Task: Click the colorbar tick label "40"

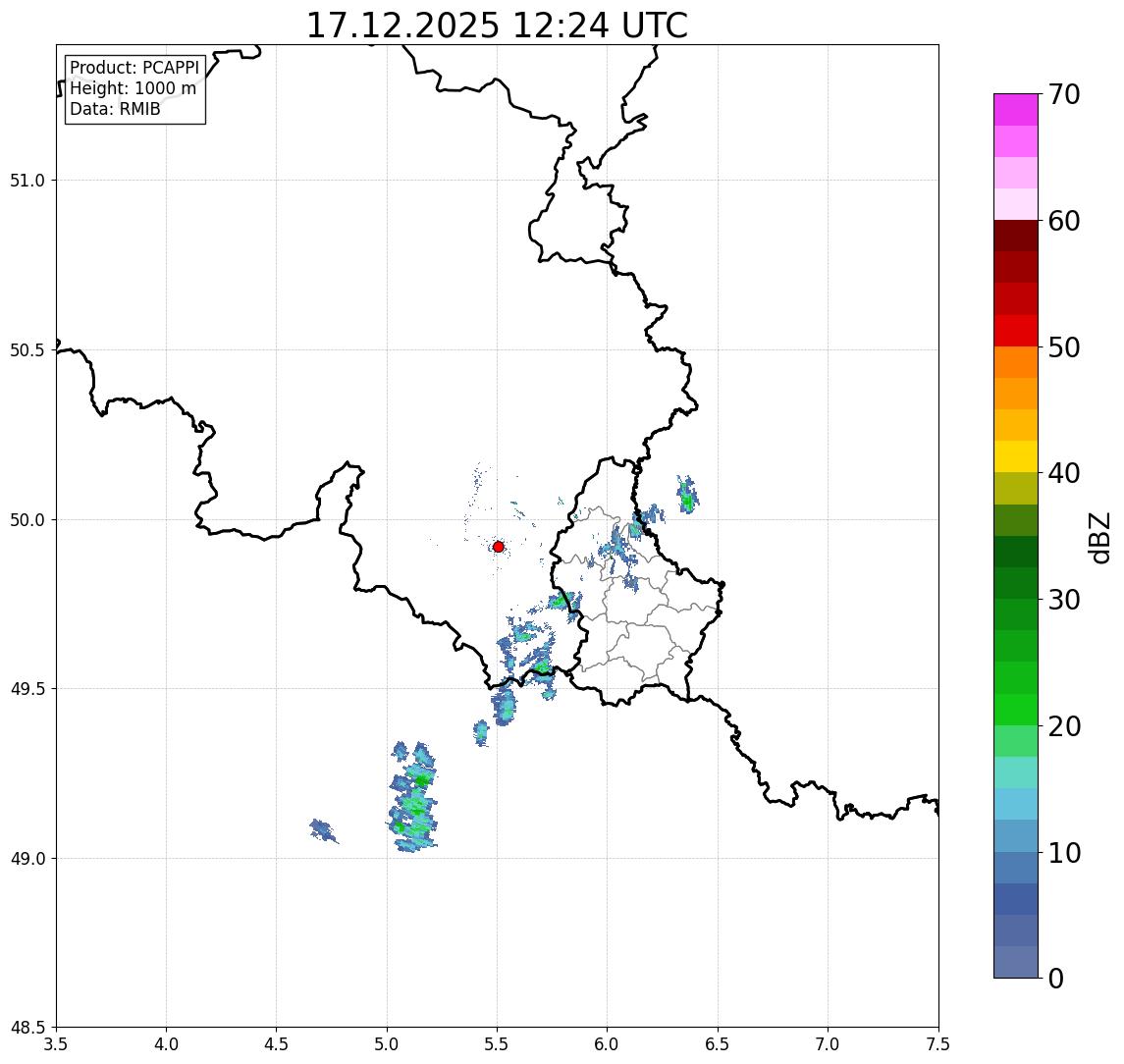Action: pos(1064,473)
